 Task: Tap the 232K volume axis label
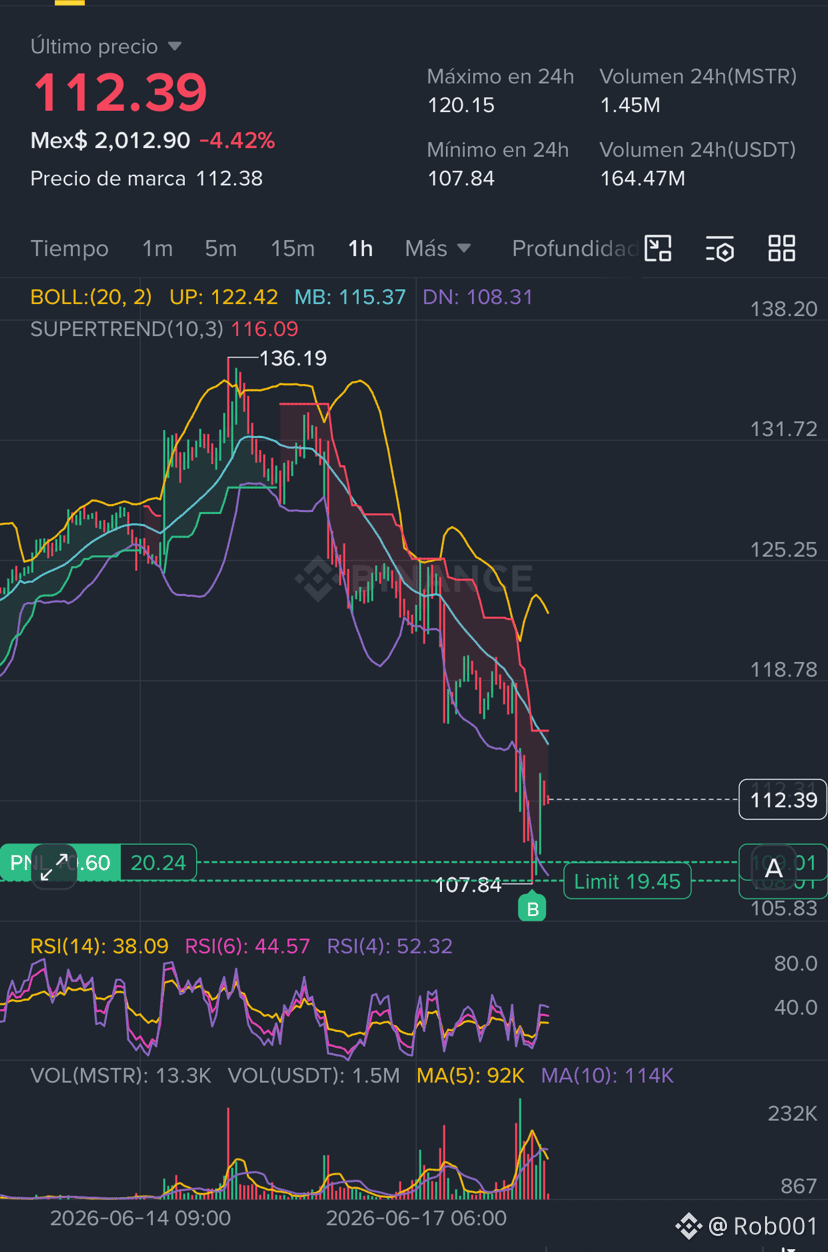point(792,1114)
